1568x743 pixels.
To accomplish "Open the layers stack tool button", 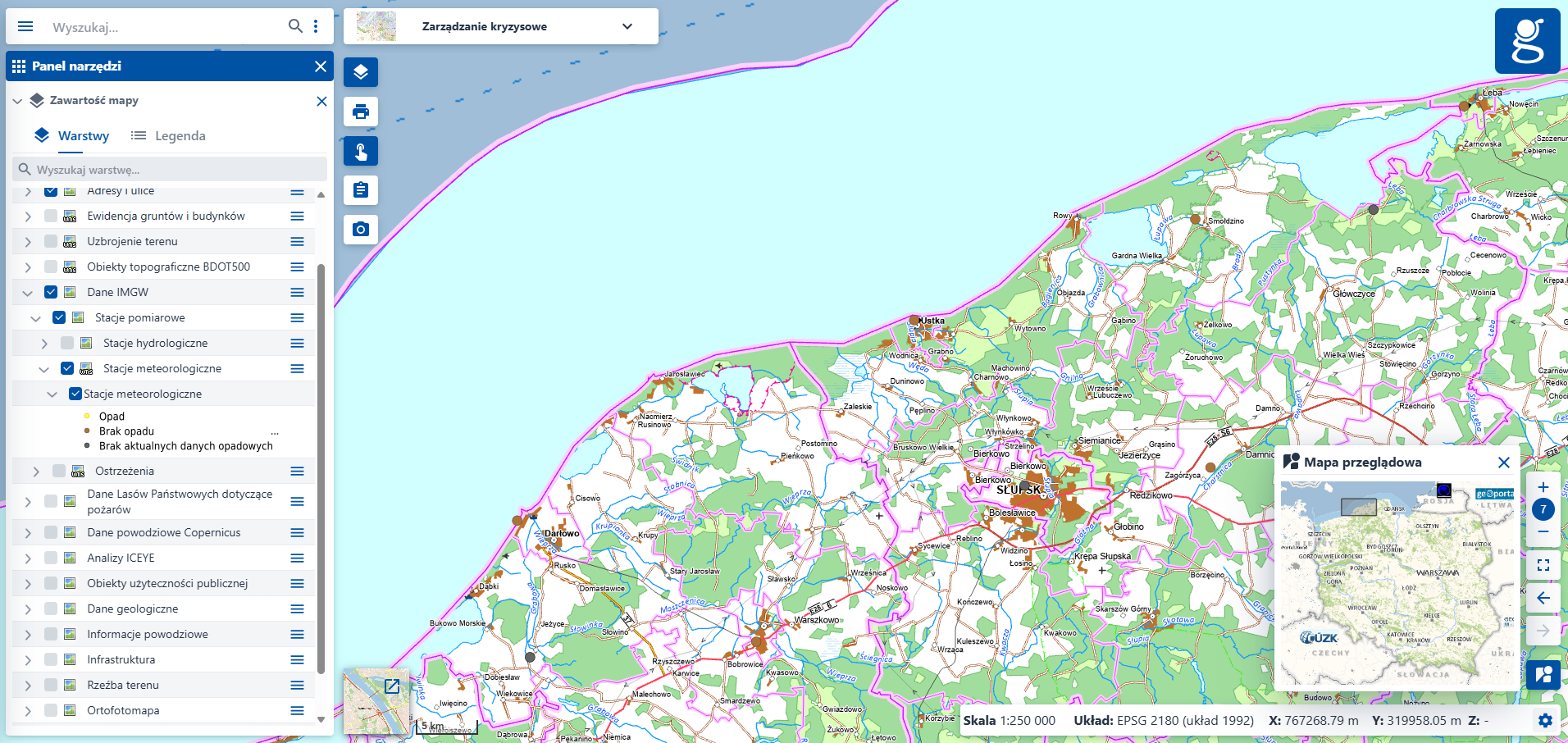I will (361, 72).
